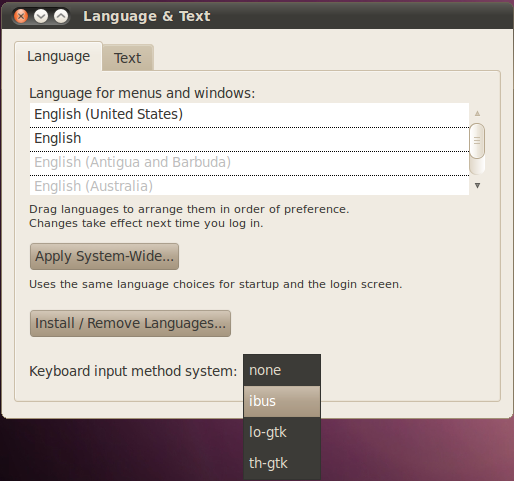Click scrollbar trough below the handle
The image size is (514, 481).
coord(477,166)
